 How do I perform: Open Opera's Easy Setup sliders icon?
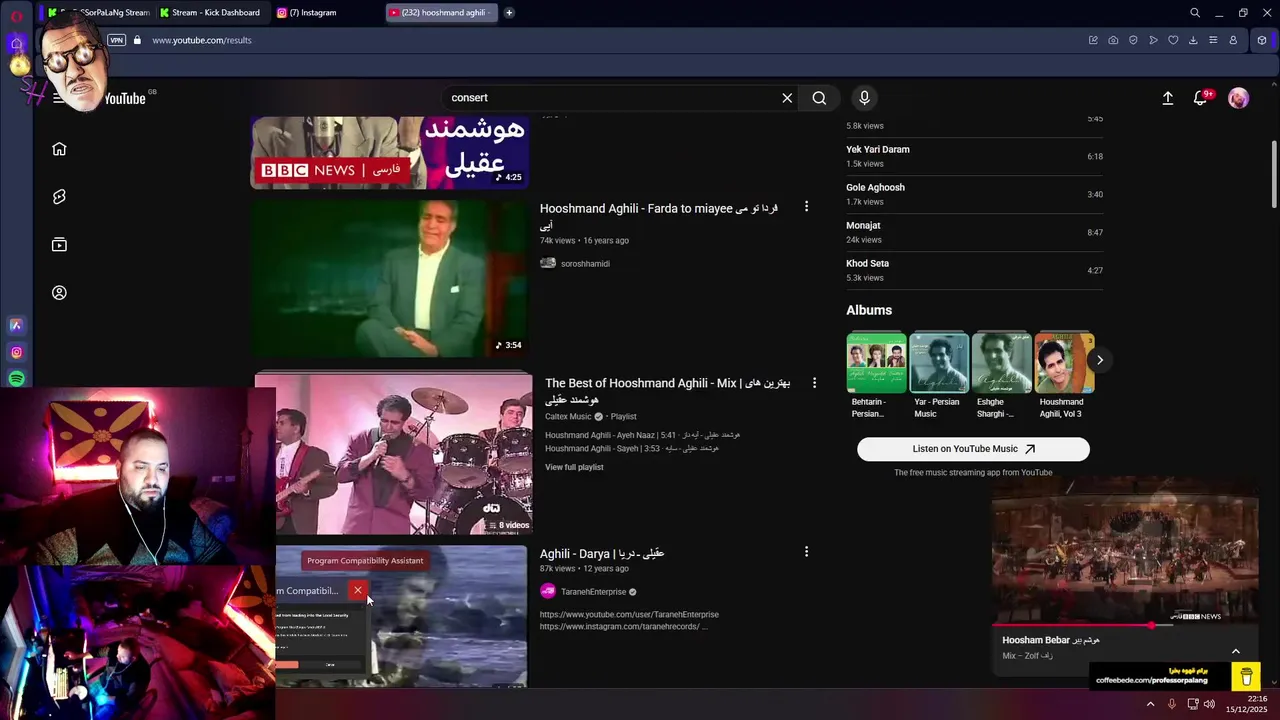(x=1213, y=40)
